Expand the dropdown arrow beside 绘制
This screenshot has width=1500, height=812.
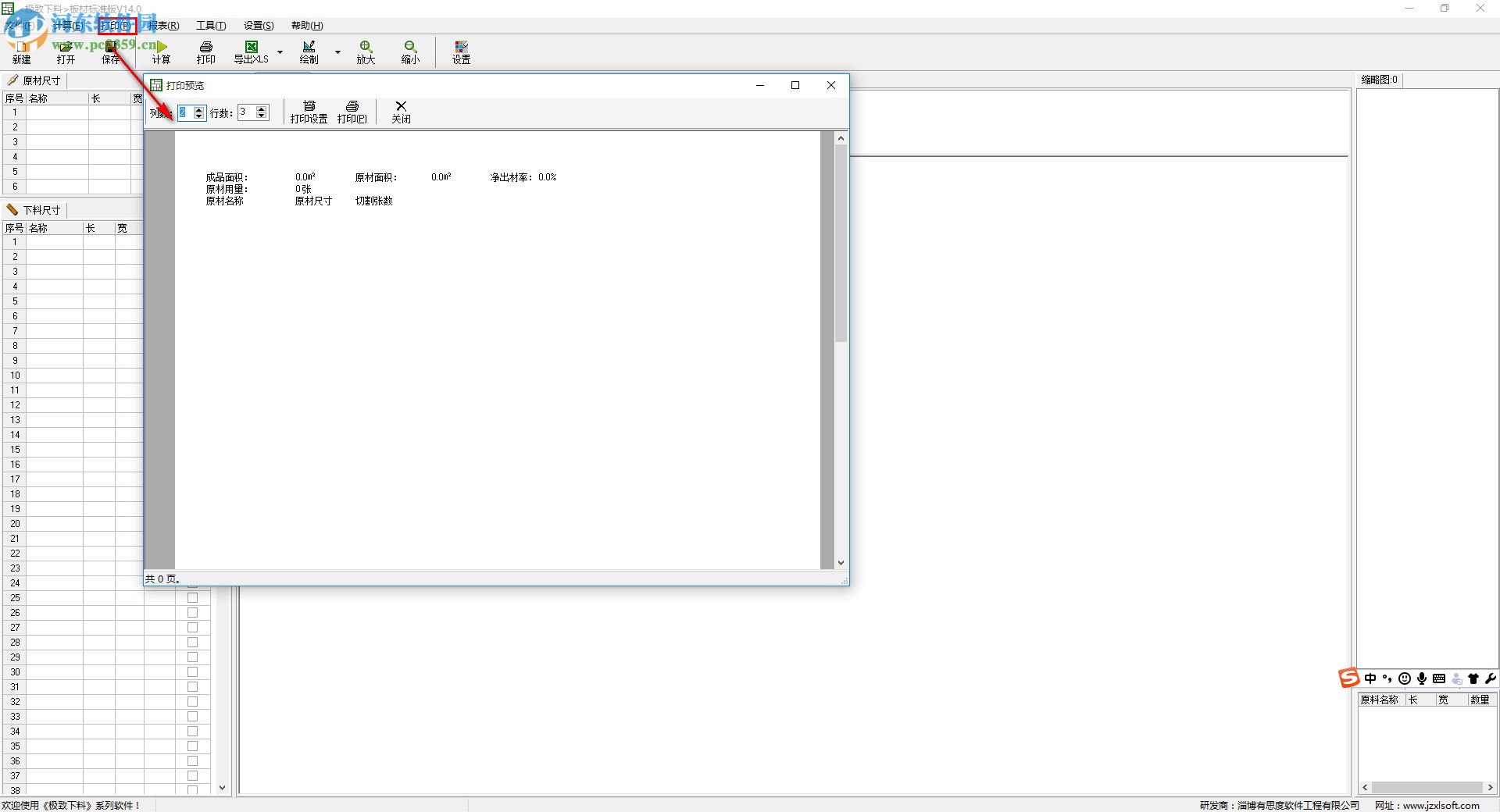pyautogui.click(x=337, y=52)
